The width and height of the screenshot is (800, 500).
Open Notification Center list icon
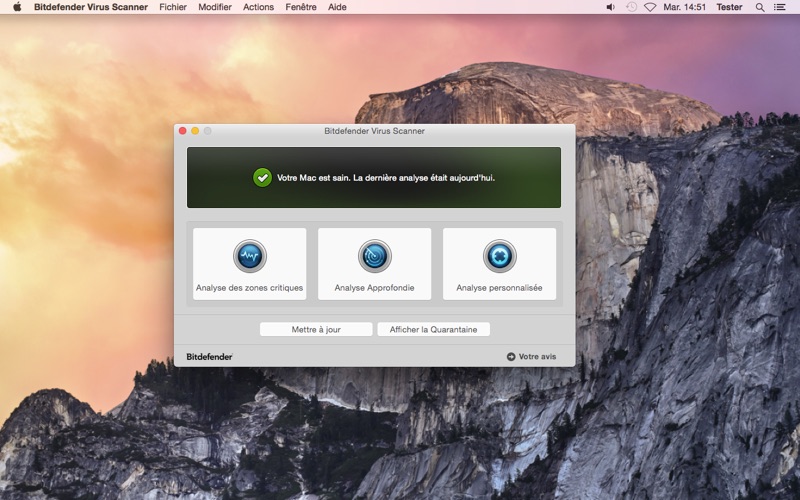(780, 7)
